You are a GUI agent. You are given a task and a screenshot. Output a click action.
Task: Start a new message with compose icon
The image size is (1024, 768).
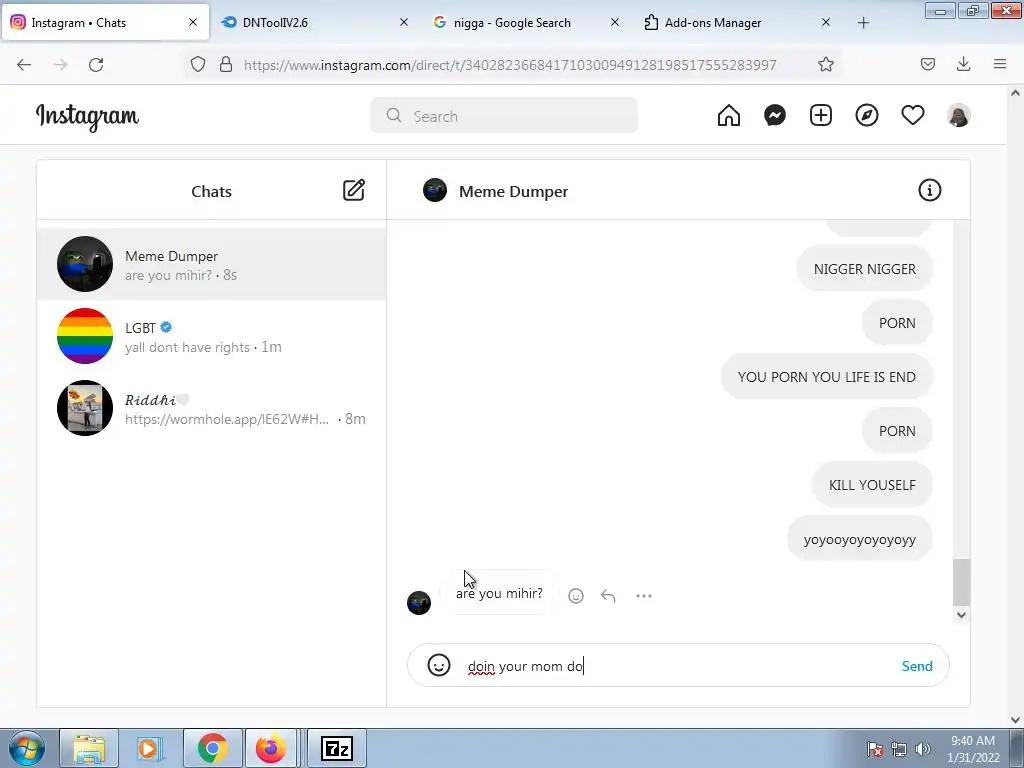click(x=354, y=190)
